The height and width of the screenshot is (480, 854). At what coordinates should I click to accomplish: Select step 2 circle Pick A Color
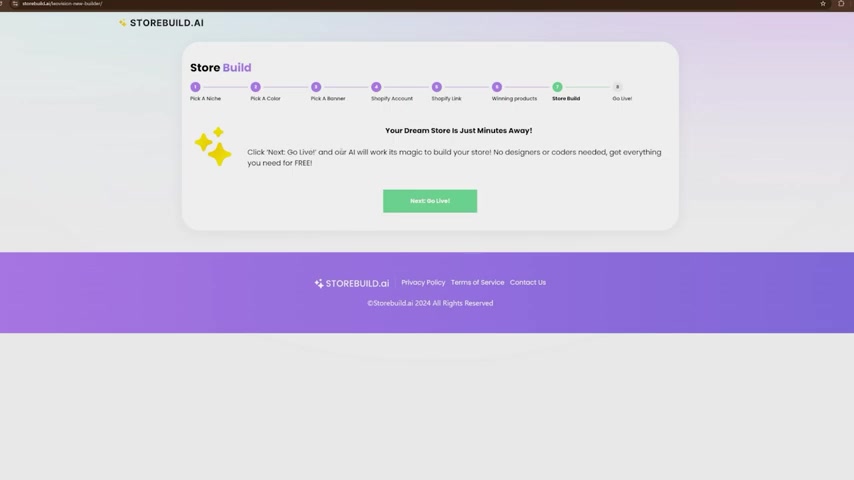point(255,87)
